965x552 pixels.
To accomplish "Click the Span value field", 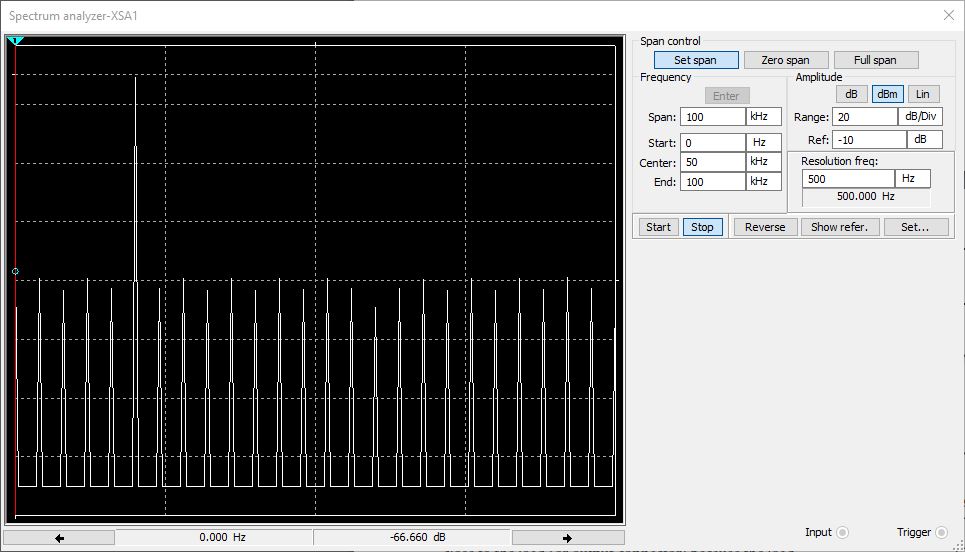I will pyautogui.click(x=713, y=117).
